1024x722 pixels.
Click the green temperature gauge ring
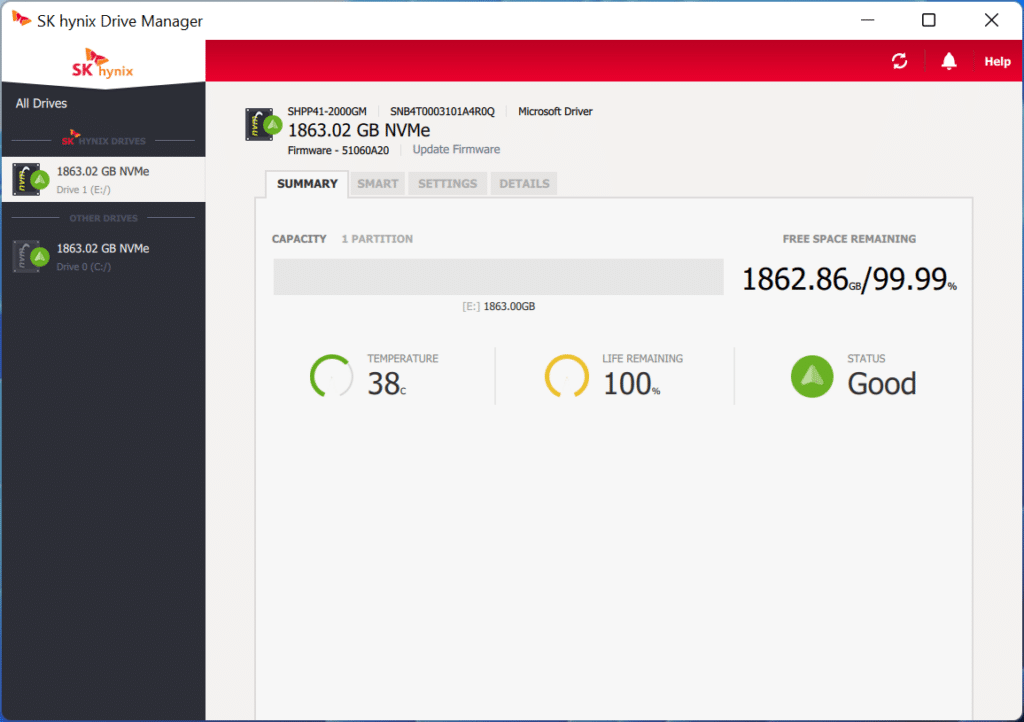point(331,376)
